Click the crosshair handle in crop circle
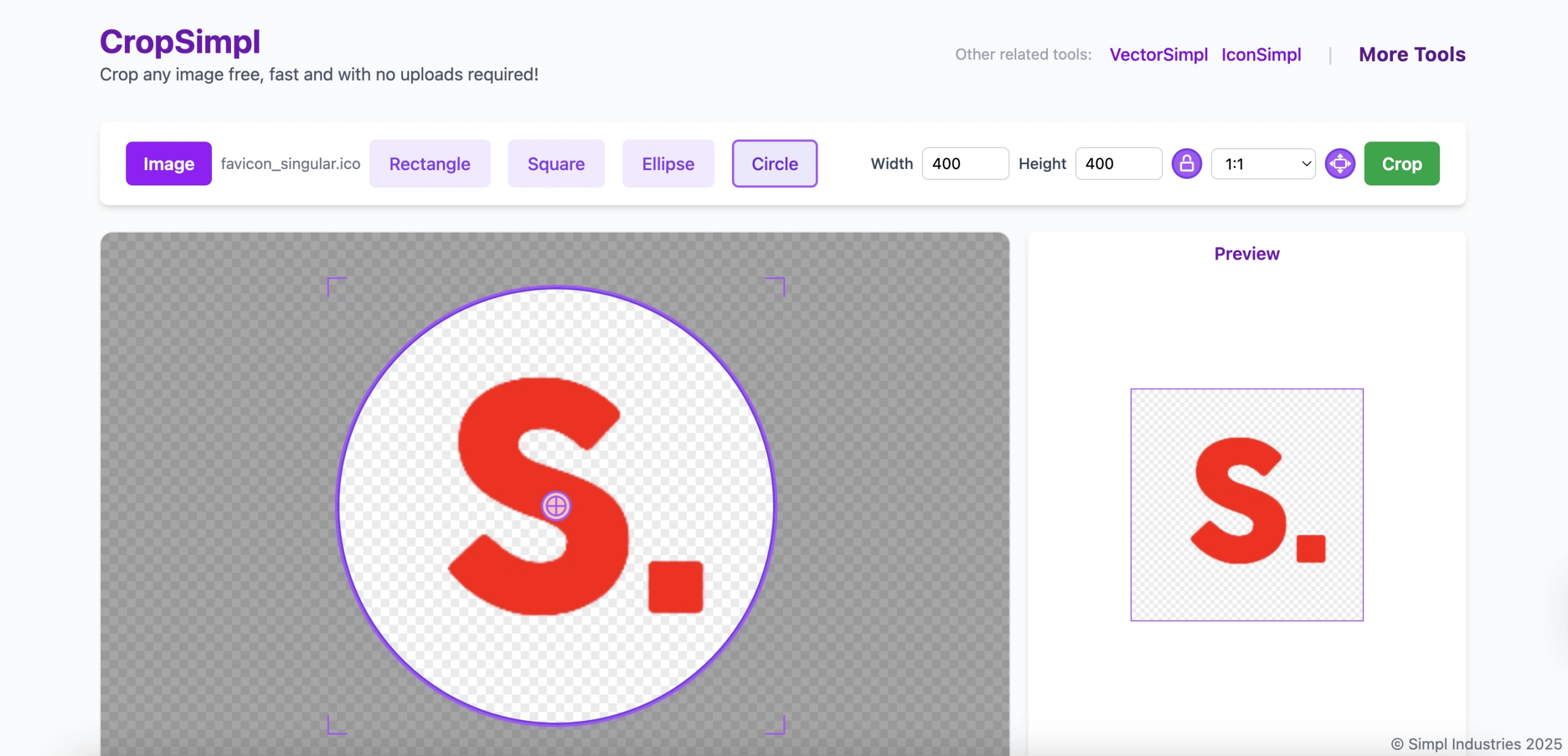Viewport: 1568px width, 756px height. 556,506
